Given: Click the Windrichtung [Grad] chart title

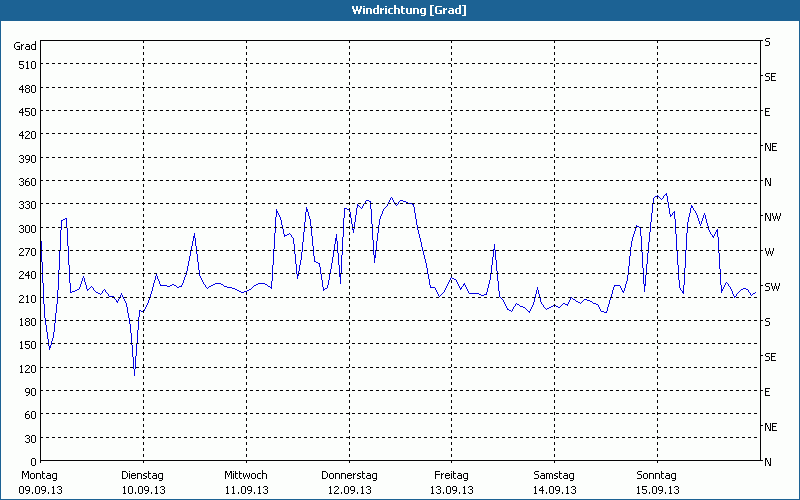Looking at the screenshot, I should coord(409,10).
